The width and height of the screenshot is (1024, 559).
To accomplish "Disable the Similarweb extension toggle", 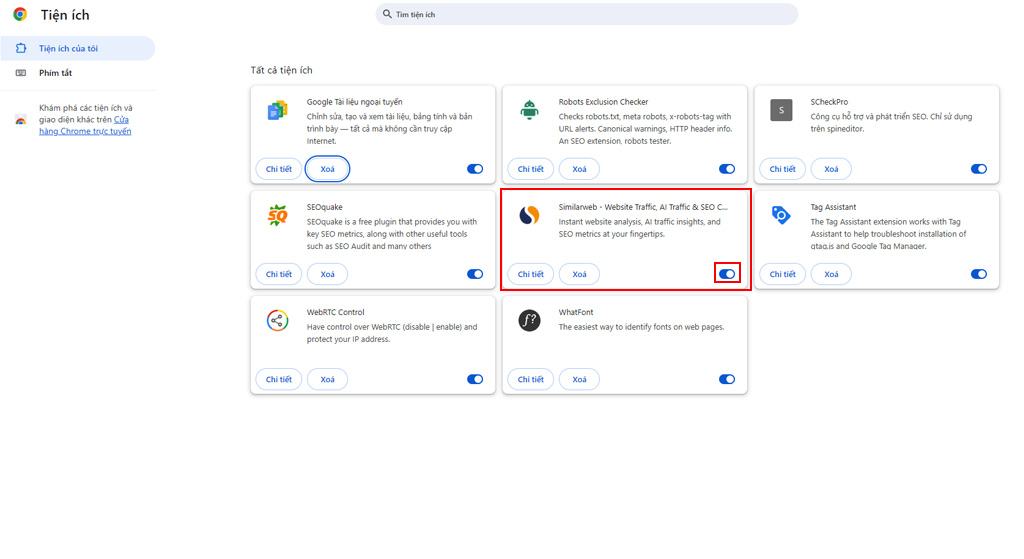I will point(727,274).
